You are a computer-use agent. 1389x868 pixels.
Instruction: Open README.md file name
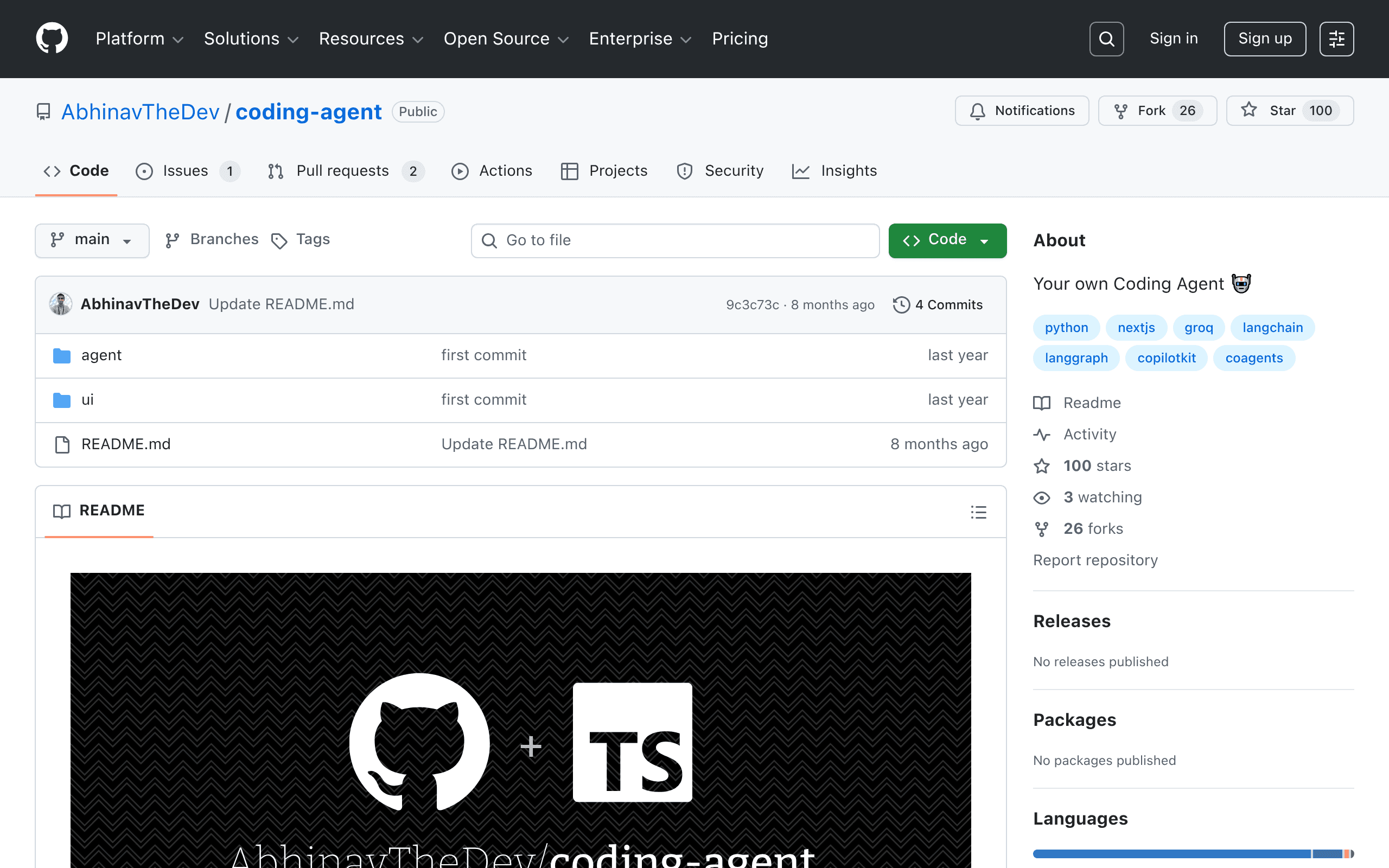click(x=126, y=444)
